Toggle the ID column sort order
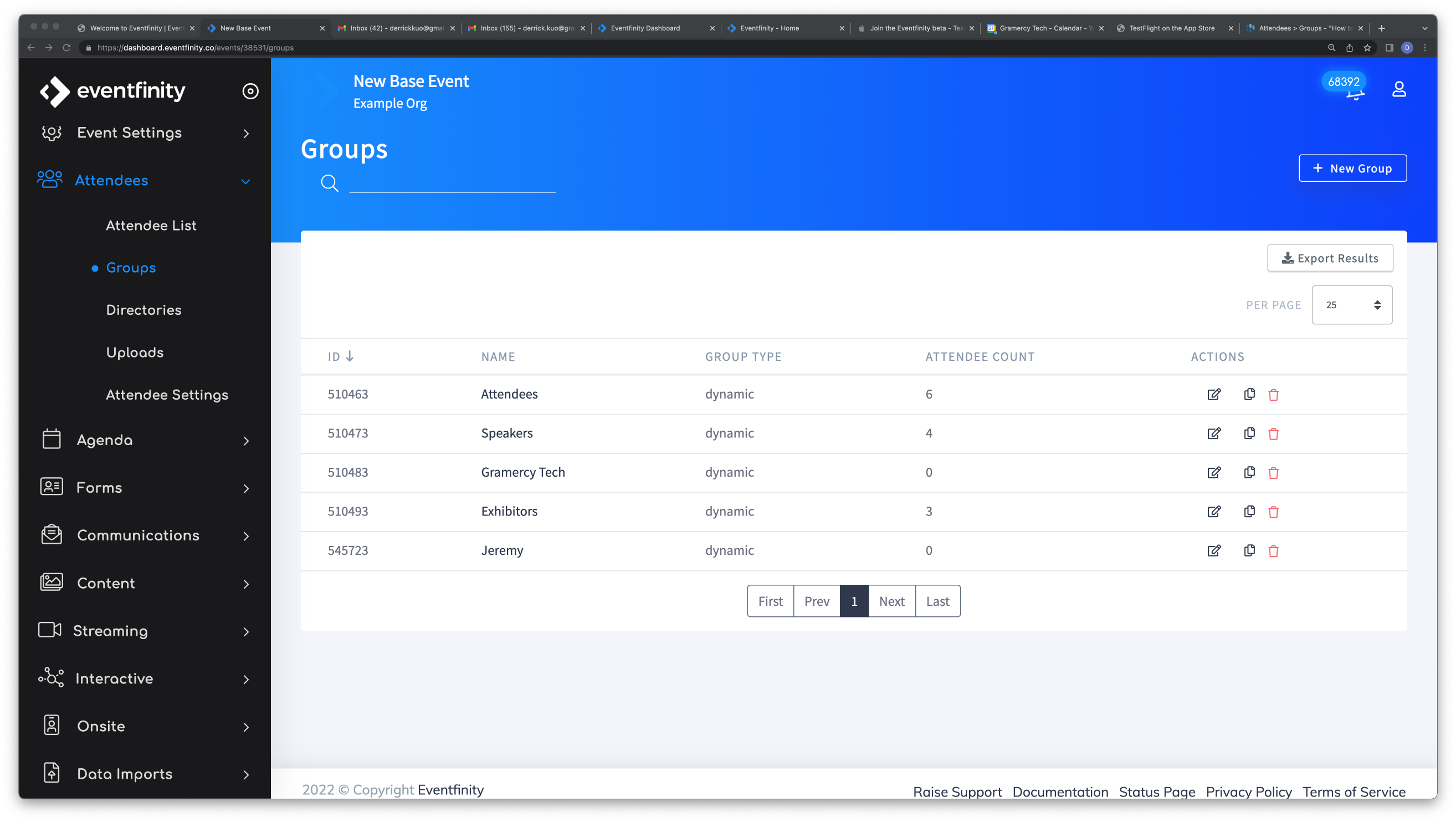This screenshot has height=822, width=1456. point(340,356)
